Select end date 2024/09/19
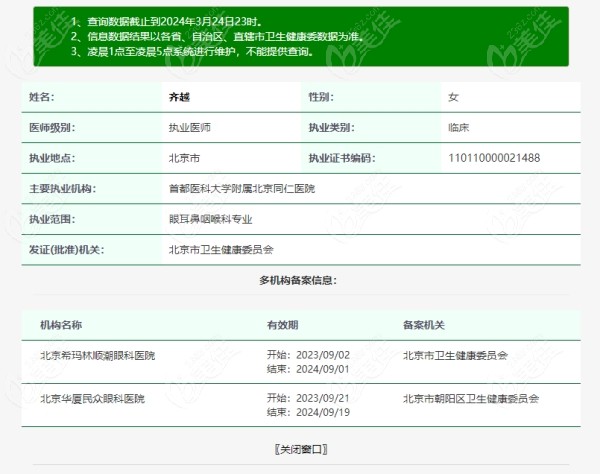 click(323, 412)
